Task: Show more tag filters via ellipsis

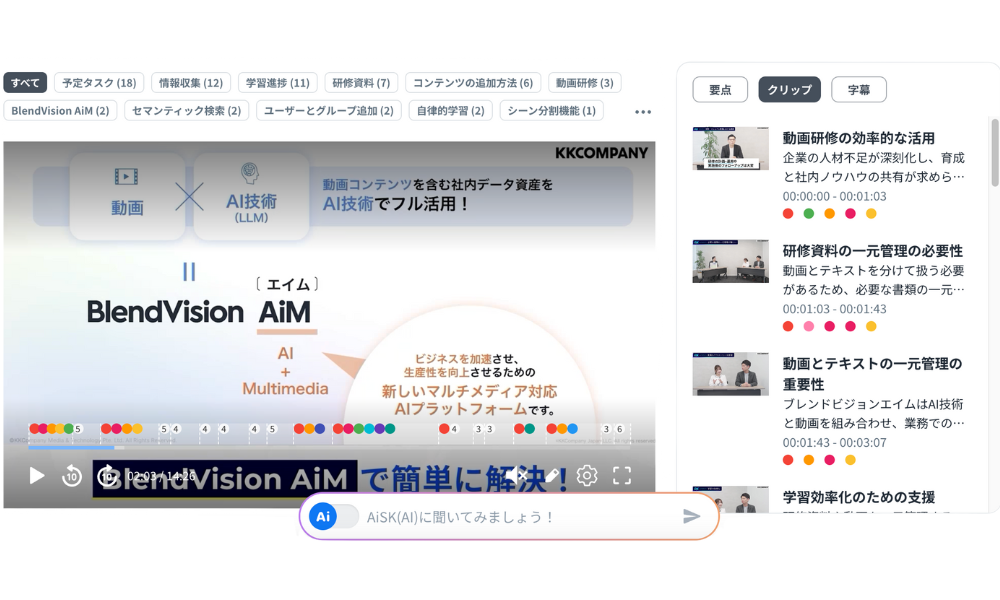Action: coord(643,112)
